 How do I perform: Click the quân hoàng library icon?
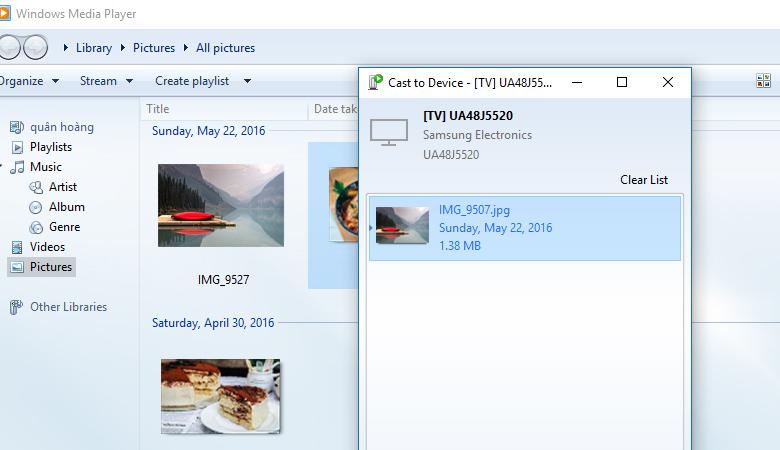[x=16, y=127]
